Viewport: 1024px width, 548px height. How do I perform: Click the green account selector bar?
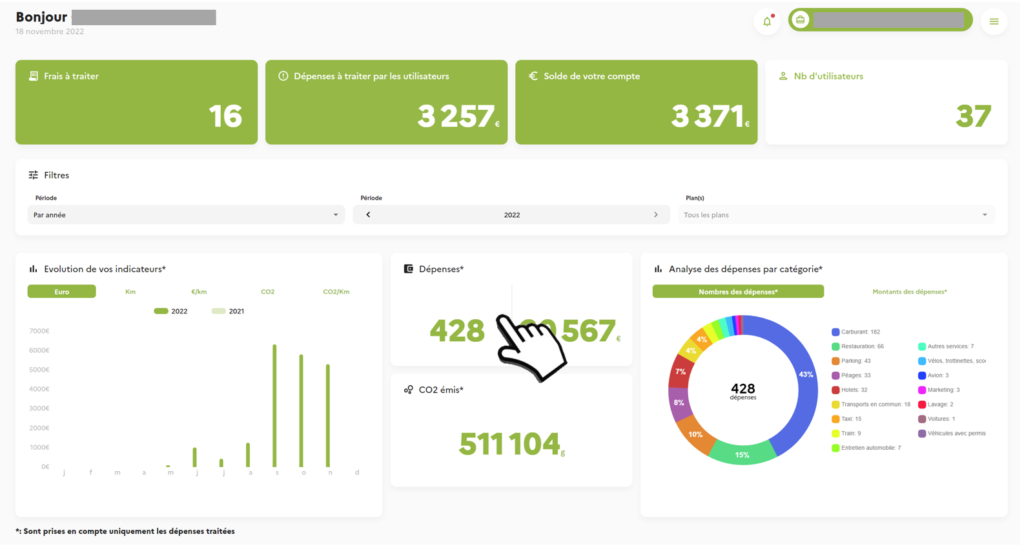880,20
